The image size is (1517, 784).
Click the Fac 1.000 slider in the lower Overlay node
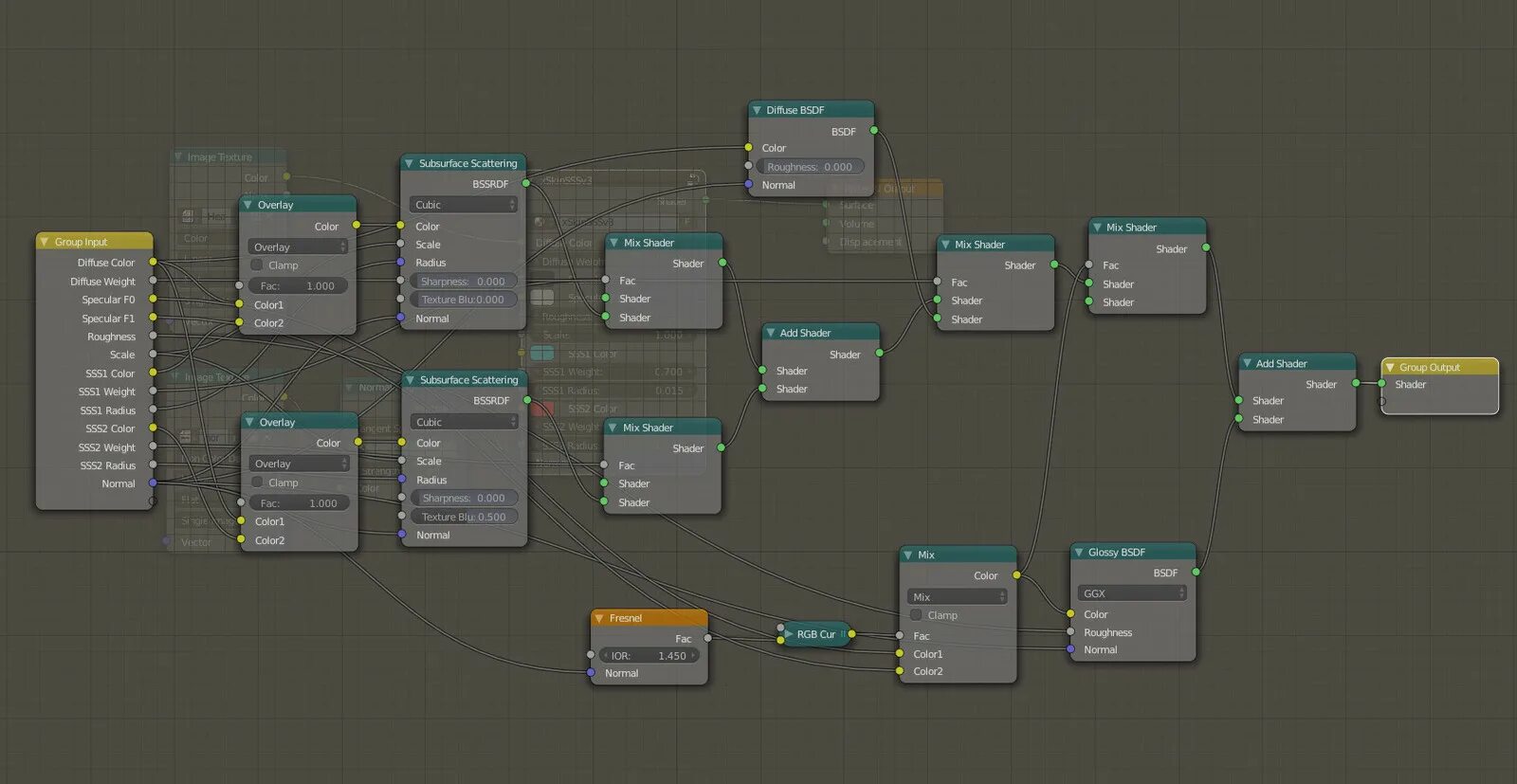point(300,502)
